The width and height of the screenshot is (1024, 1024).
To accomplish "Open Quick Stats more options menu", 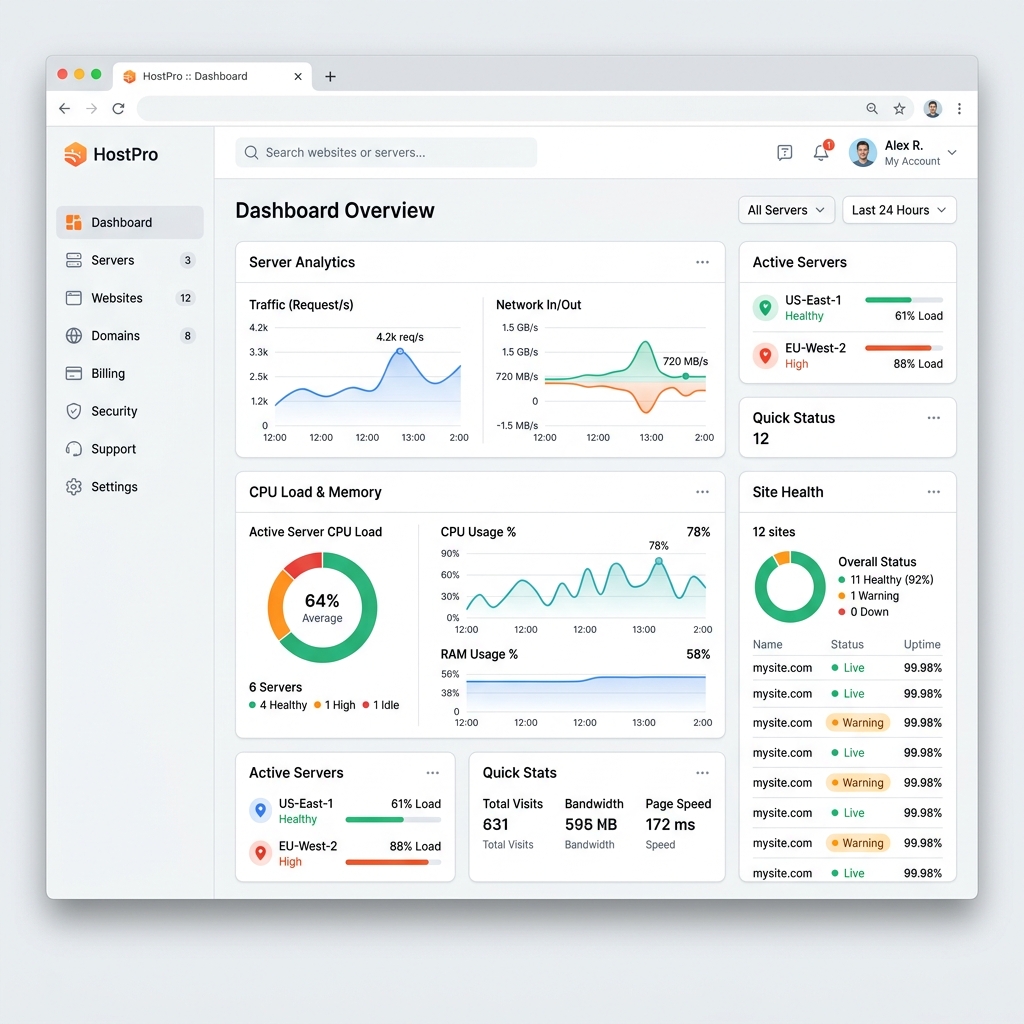I will click(702, 773).
